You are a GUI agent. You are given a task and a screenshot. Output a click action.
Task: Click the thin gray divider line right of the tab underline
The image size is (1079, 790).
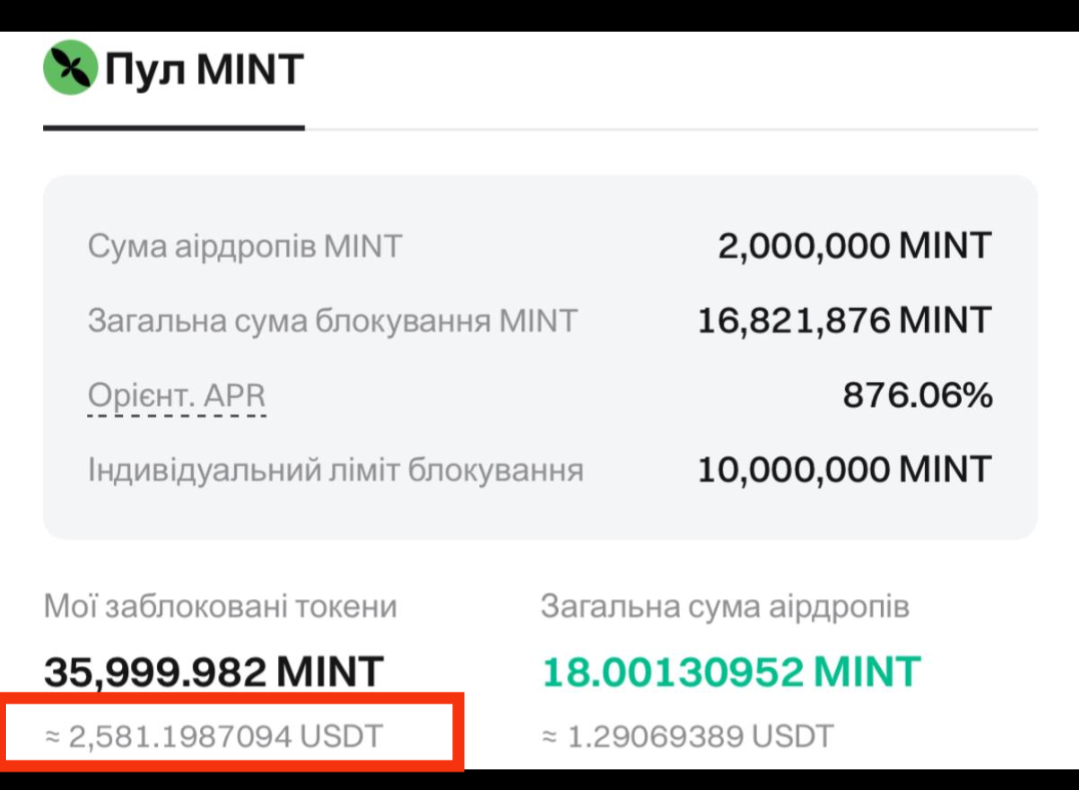click(x=670, y=129)
